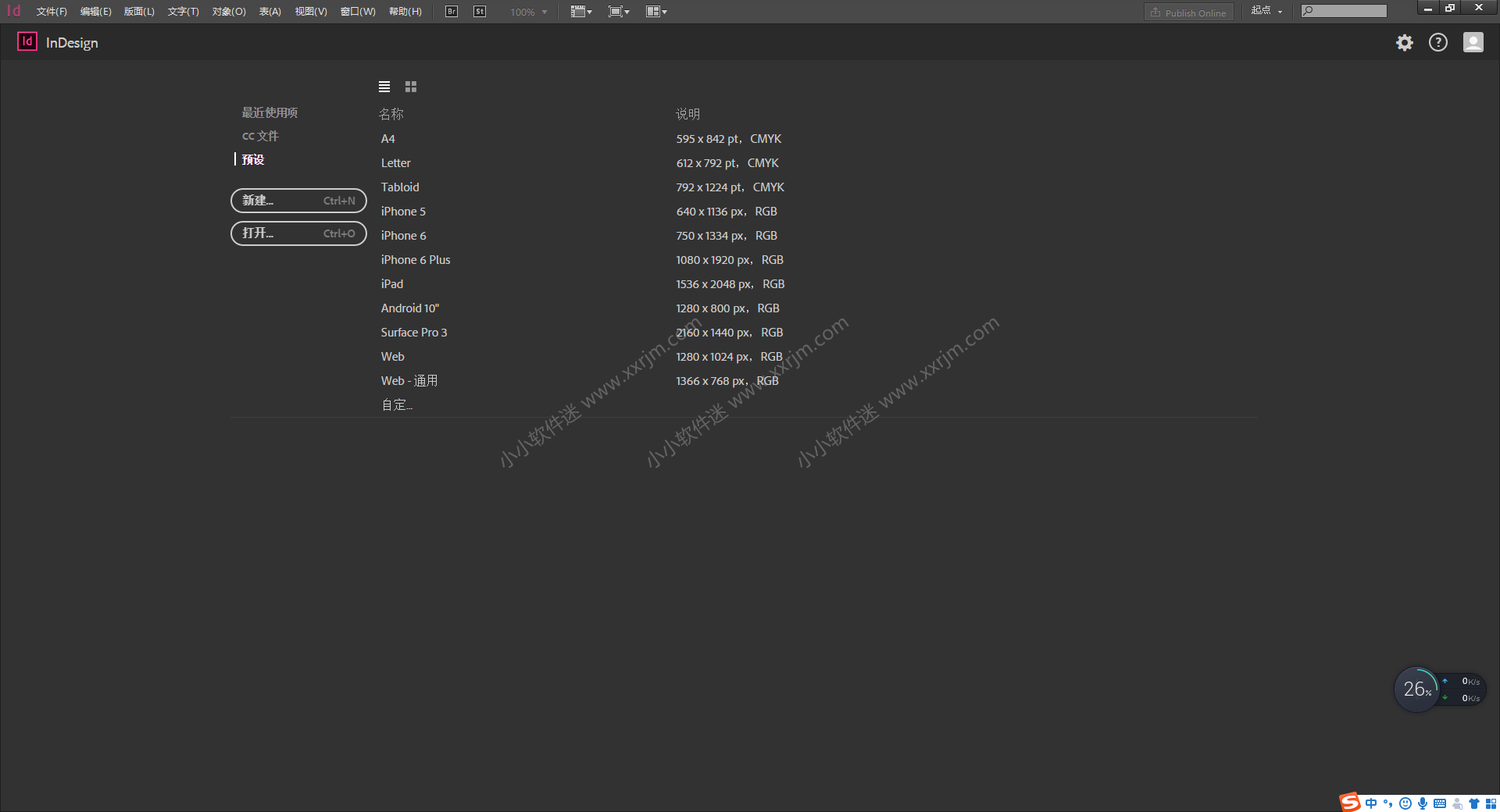Image resolution: width=1500 pixels, height=812 pixels.
Task: Switch to grid thumbnail view icon
Action: [x=411, y=87]
